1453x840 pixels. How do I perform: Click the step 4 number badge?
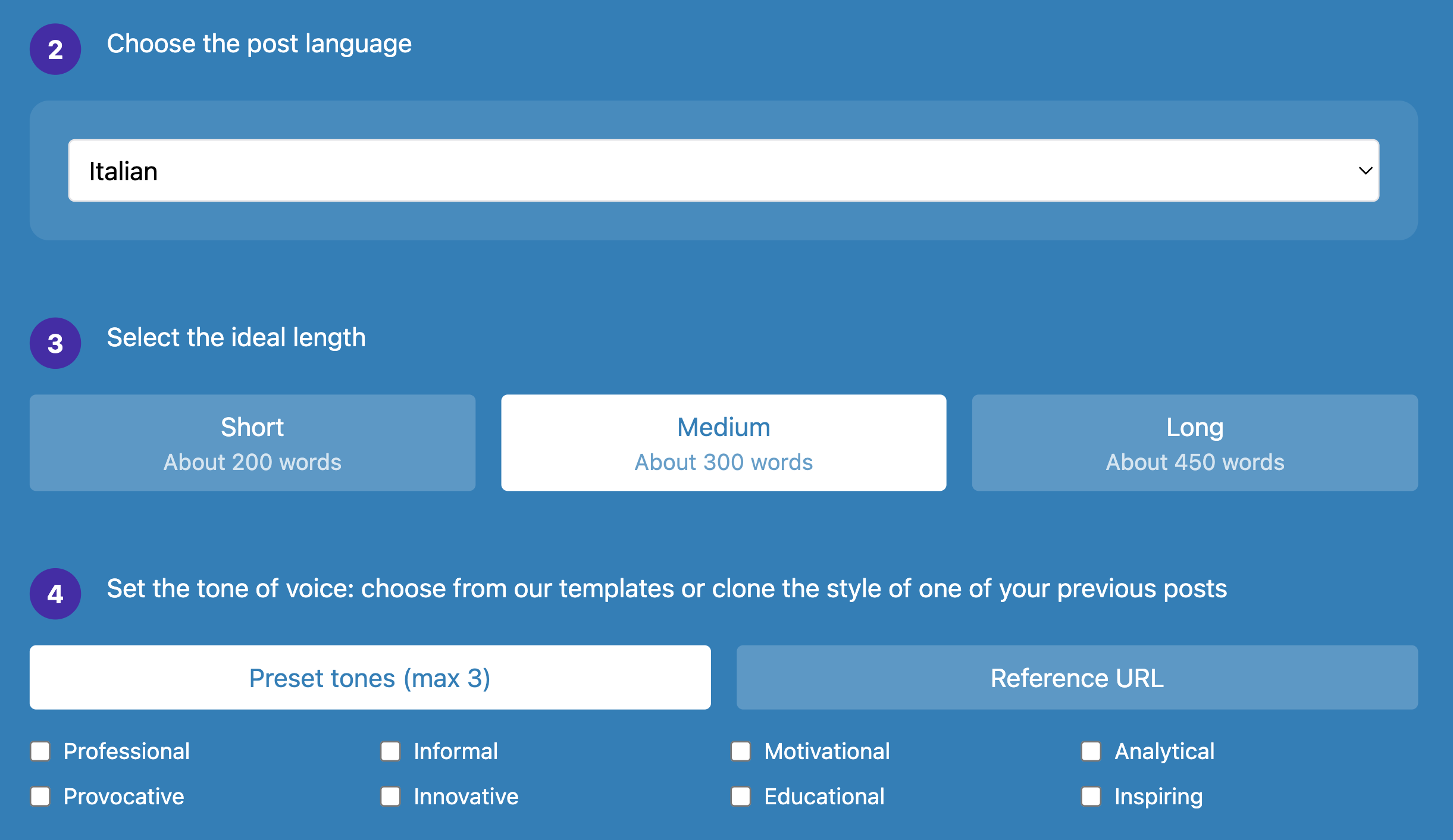pyautogui.click(x=55, y=594)
